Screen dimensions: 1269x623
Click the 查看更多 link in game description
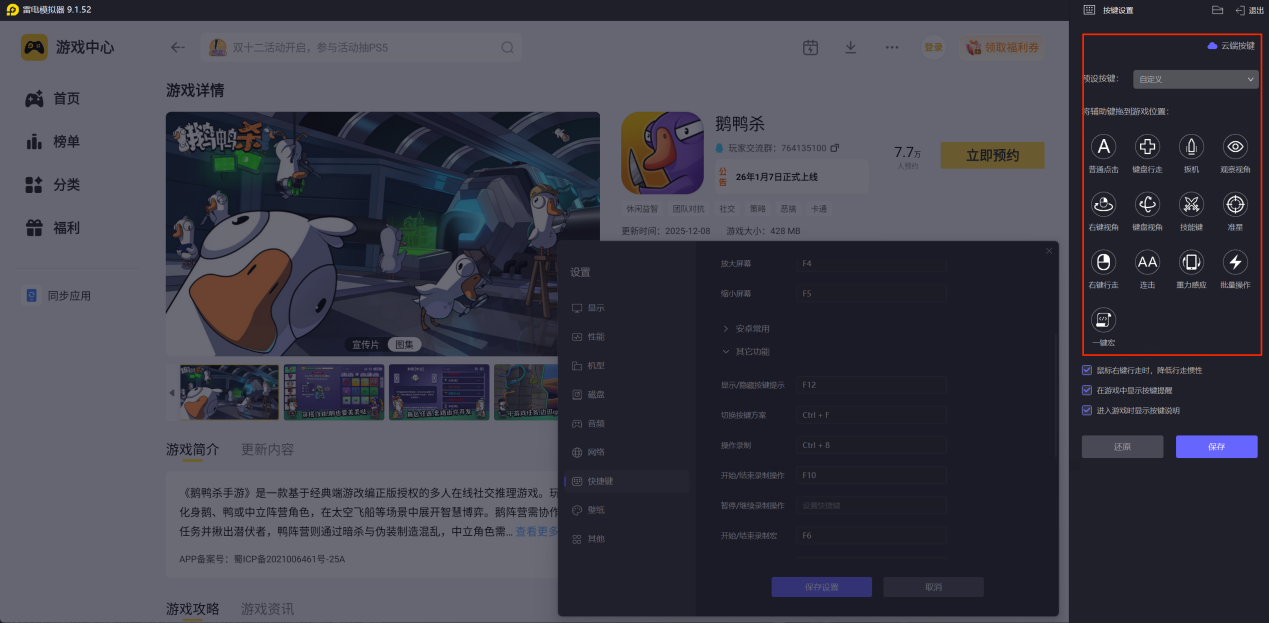(536, 531)
